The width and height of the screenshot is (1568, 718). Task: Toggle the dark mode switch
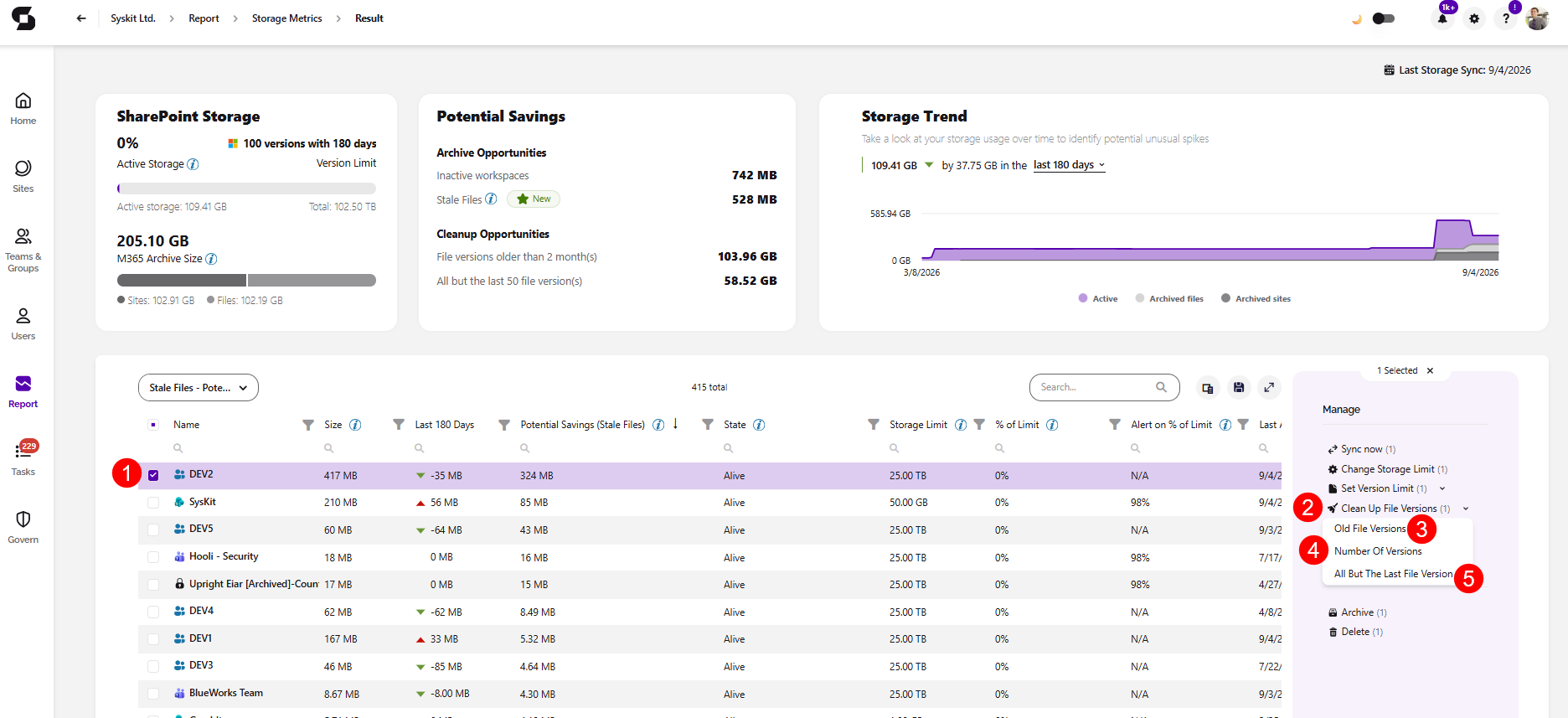click(x=1384, y=18)
